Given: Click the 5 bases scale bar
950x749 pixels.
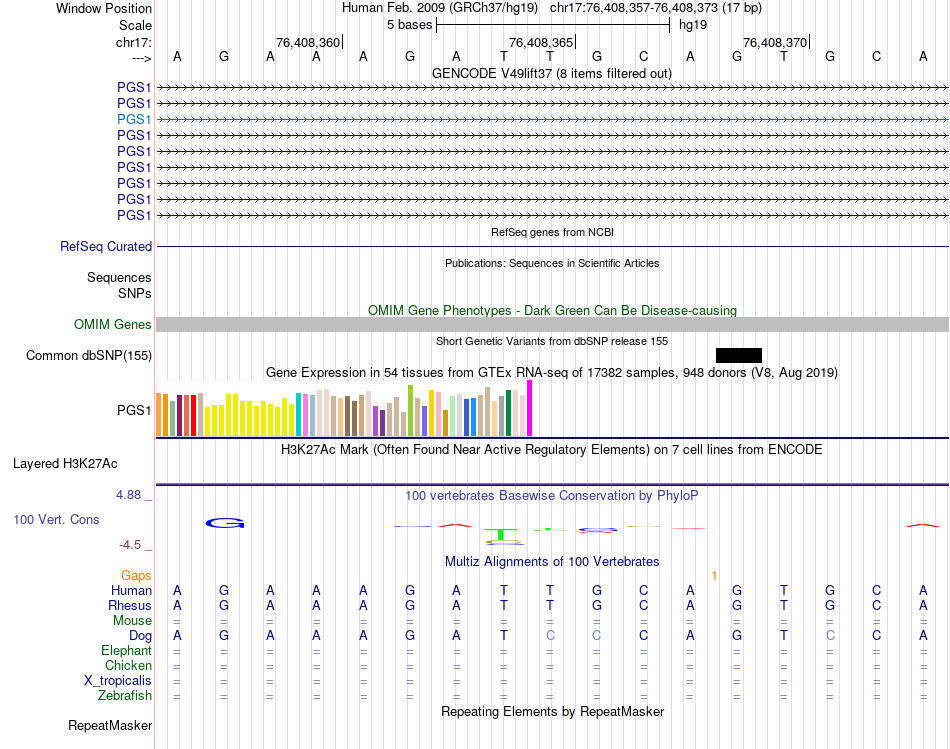Looking at the screenshot, I should click(x=553, y=25).
